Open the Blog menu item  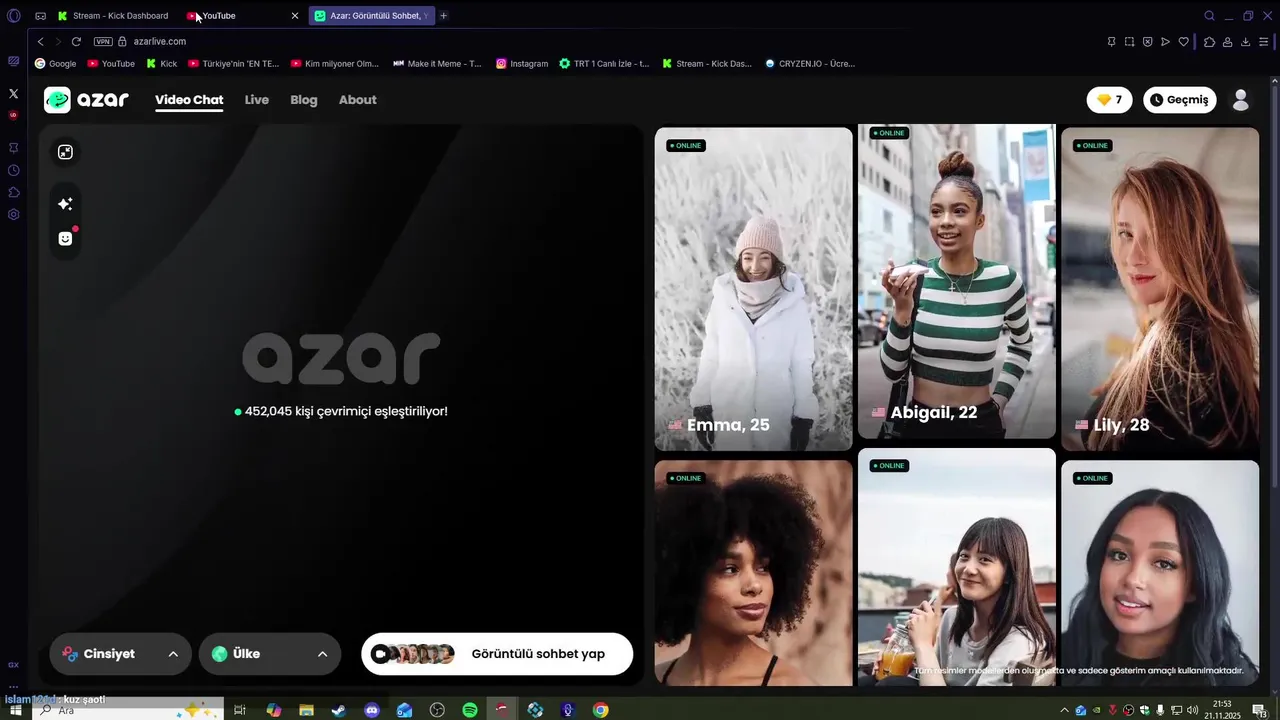(x=304, y=100)
